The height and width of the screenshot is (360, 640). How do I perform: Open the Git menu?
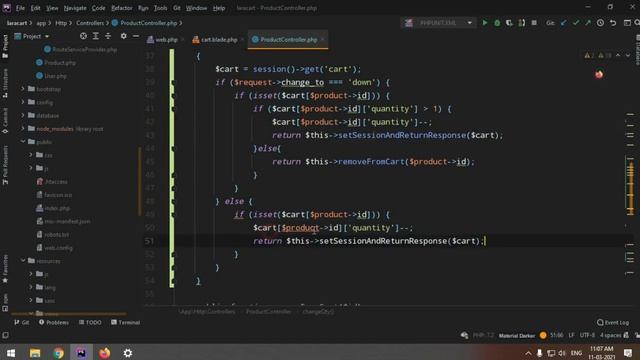[177, 8]
